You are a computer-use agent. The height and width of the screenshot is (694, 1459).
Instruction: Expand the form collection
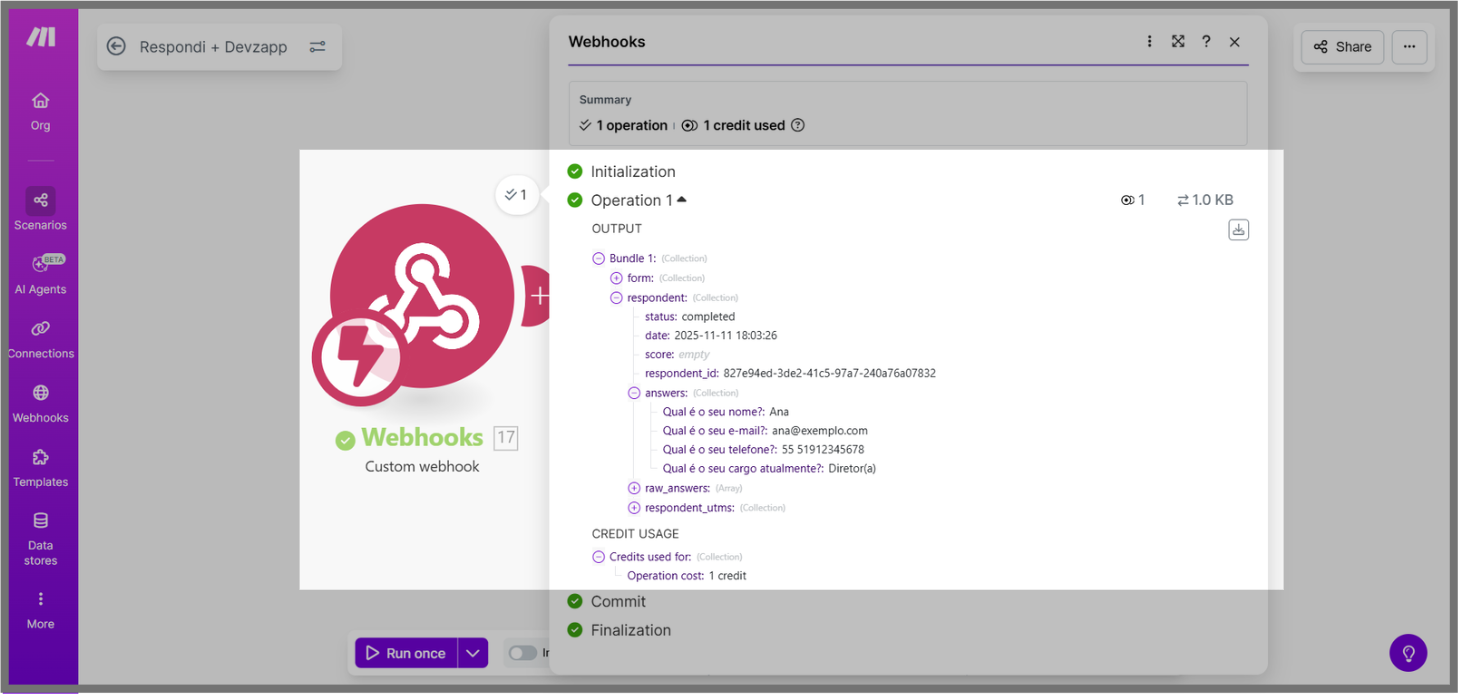(616, 278)
